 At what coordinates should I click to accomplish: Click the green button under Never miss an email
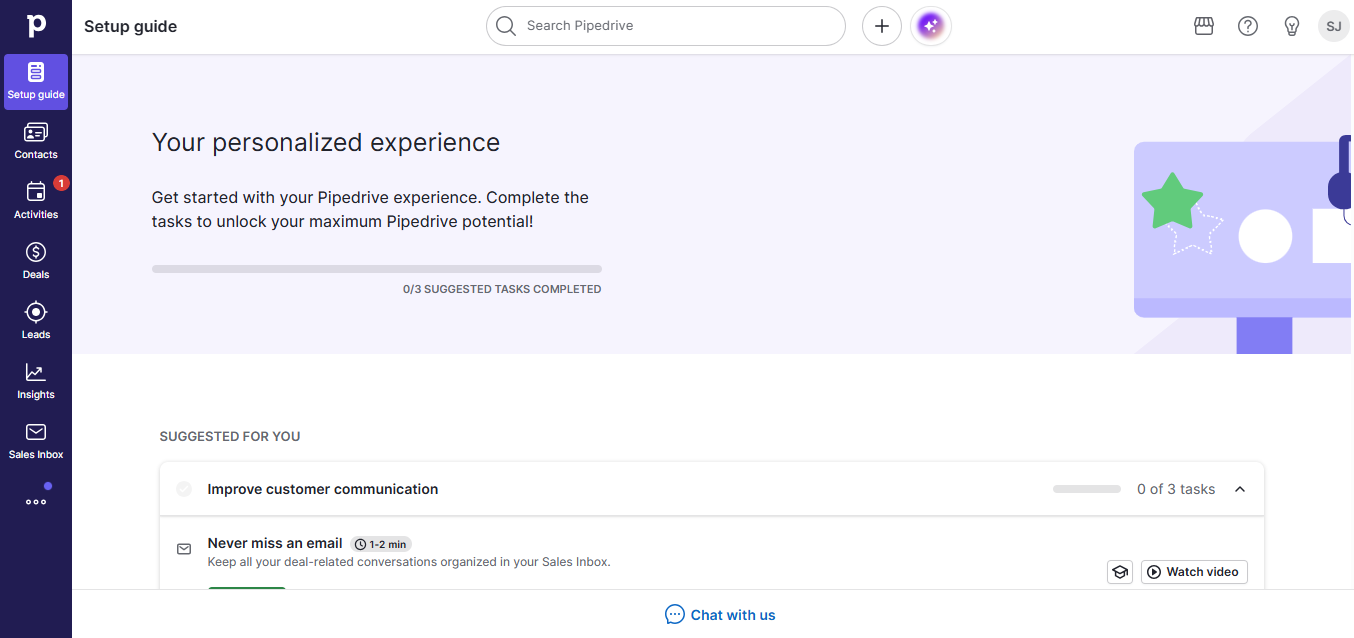coord(247,588)
